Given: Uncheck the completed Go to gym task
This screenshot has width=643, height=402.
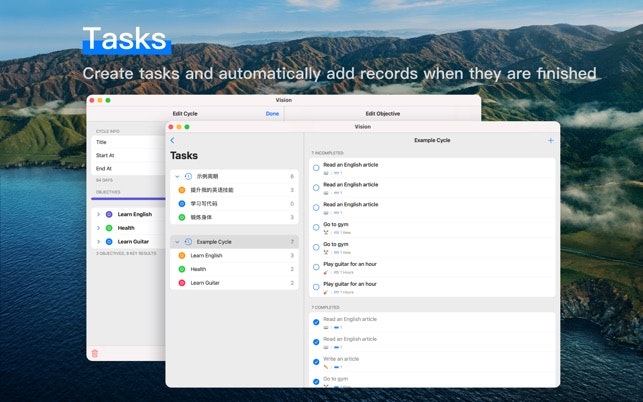Looking at the screenshot, I should [x=316, y=381].
